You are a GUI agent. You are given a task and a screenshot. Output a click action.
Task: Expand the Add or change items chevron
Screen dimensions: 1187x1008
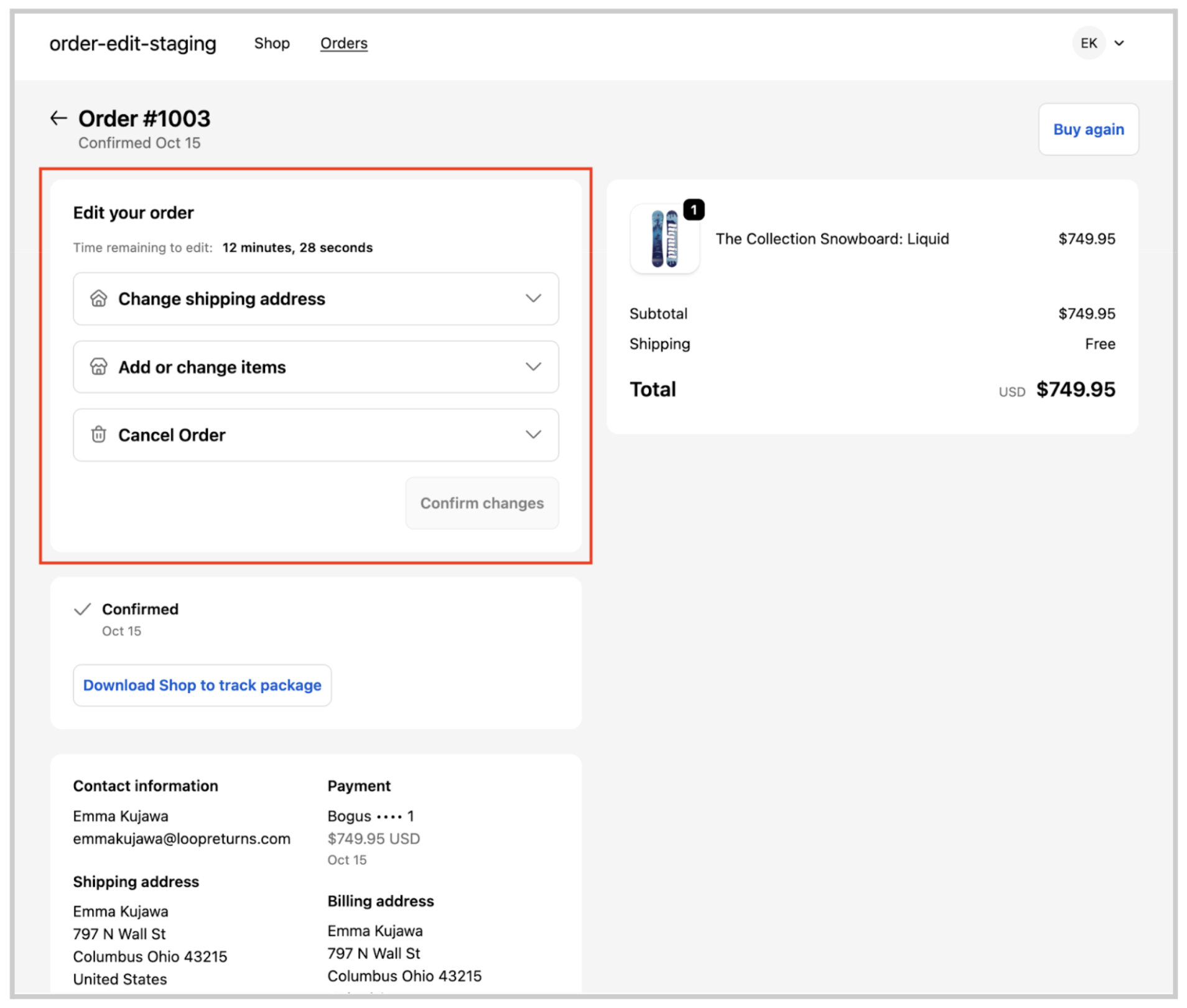(533, 366)
